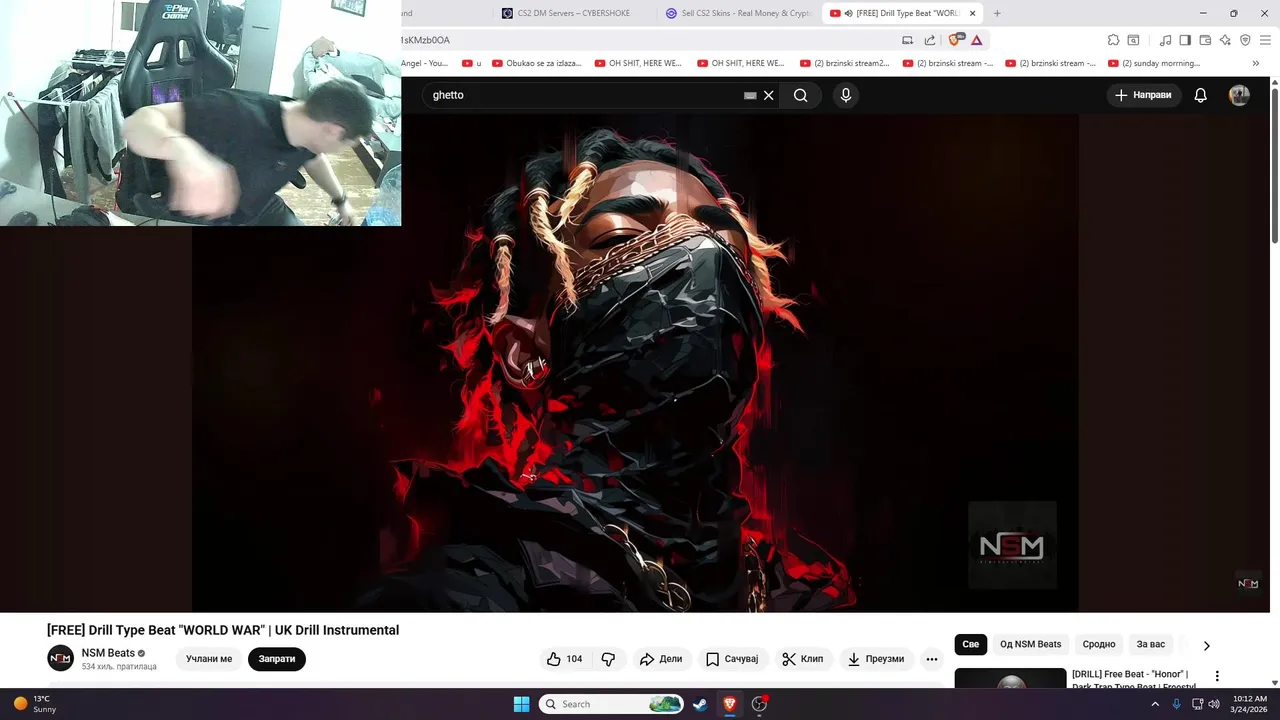Open the Brave main hamburger menu
The image size is (1280, 720).
pyautogui.click(x=1266, y=40)
